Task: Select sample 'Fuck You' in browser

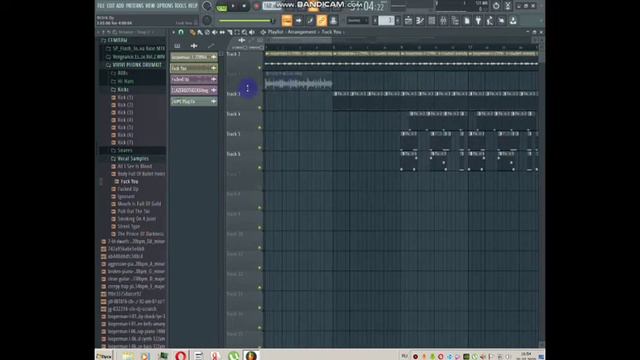Action: click(x=127, y=182)
